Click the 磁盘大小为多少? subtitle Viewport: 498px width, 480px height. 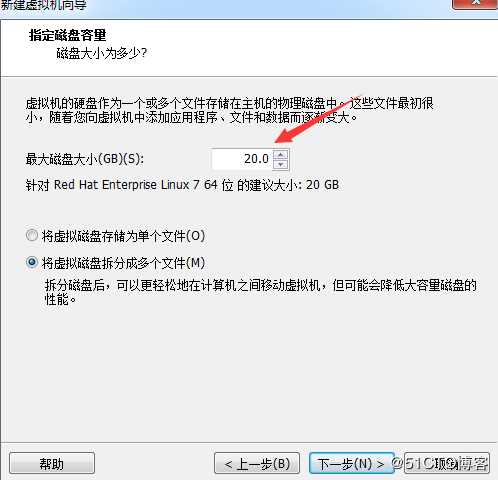(102, 53)
